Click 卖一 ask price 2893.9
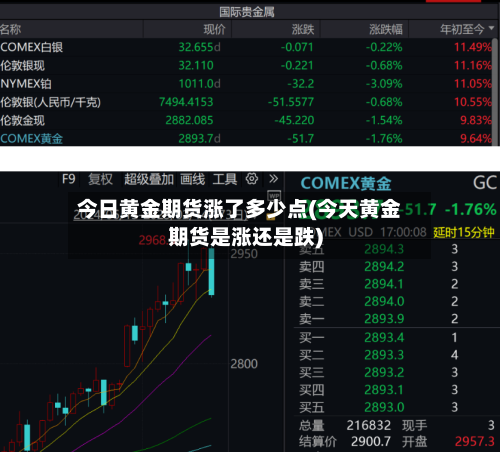500x452 pixels. pyautogui.click(x=384, y=319)
